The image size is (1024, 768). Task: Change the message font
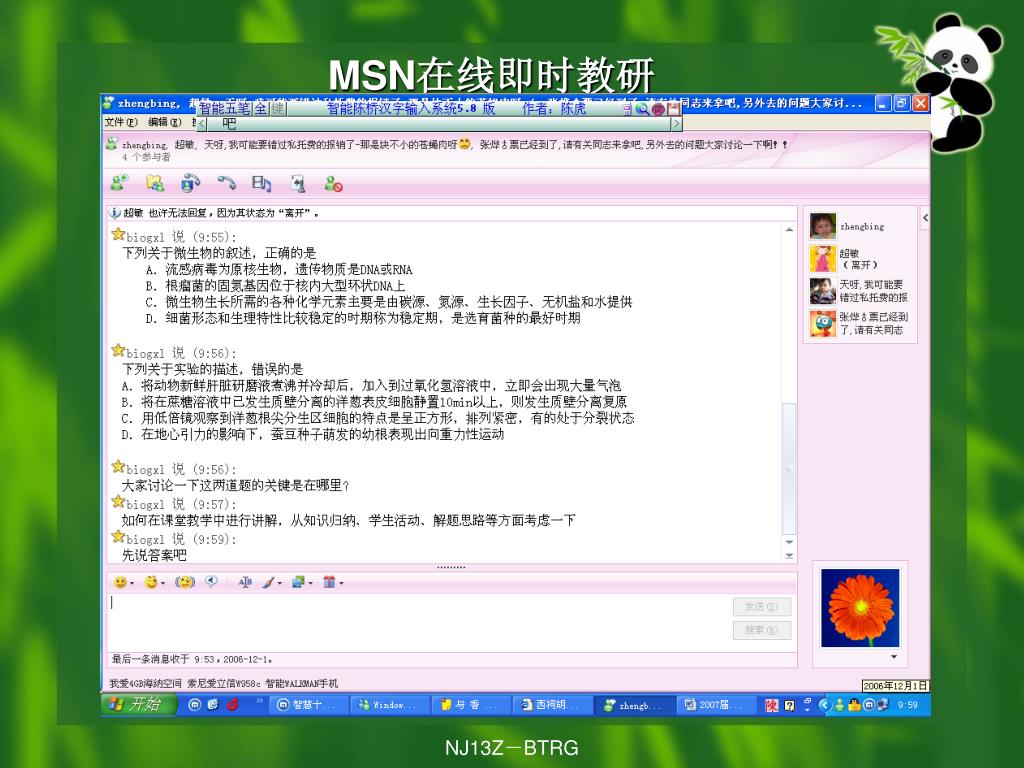click(245, 582)
